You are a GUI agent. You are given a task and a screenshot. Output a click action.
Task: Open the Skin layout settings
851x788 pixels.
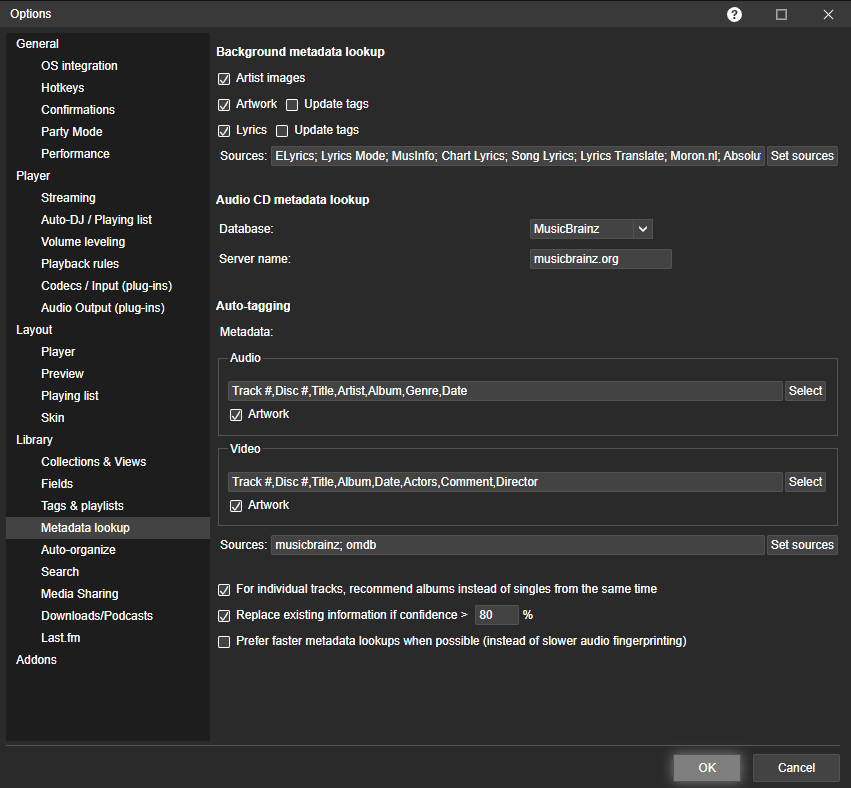tap(52, 418)
